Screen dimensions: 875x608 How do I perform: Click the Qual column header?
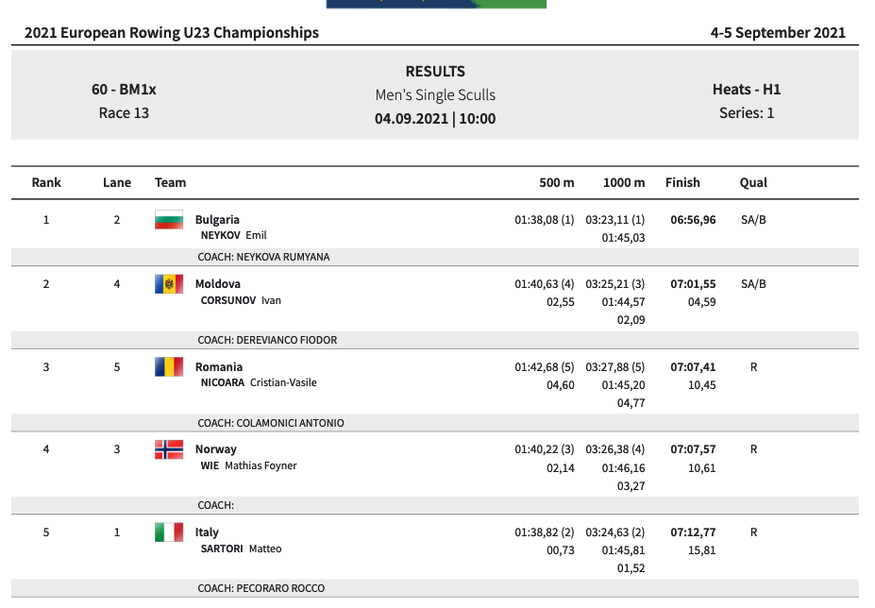[753, 182]
